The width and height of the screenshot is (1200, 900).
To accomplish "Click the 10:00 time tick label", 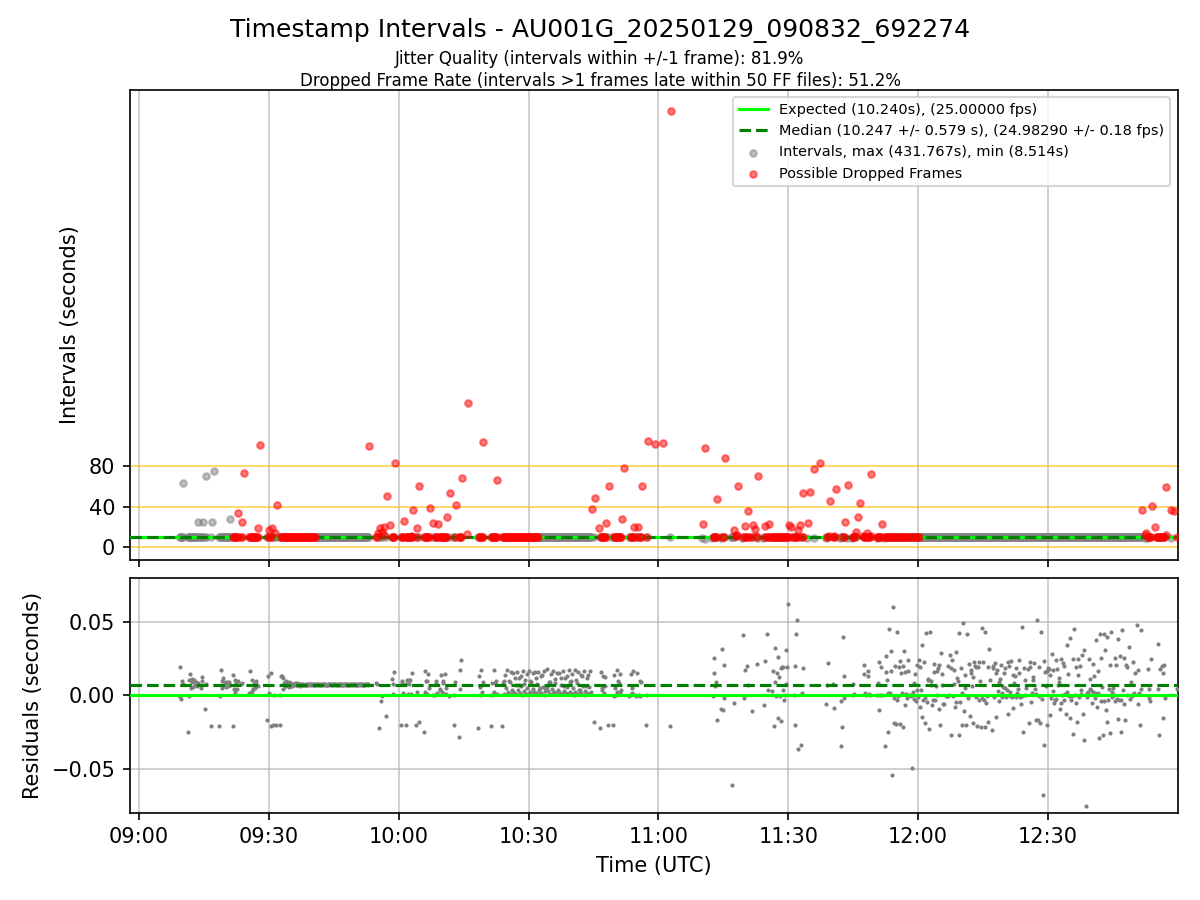I will (399, 834).
